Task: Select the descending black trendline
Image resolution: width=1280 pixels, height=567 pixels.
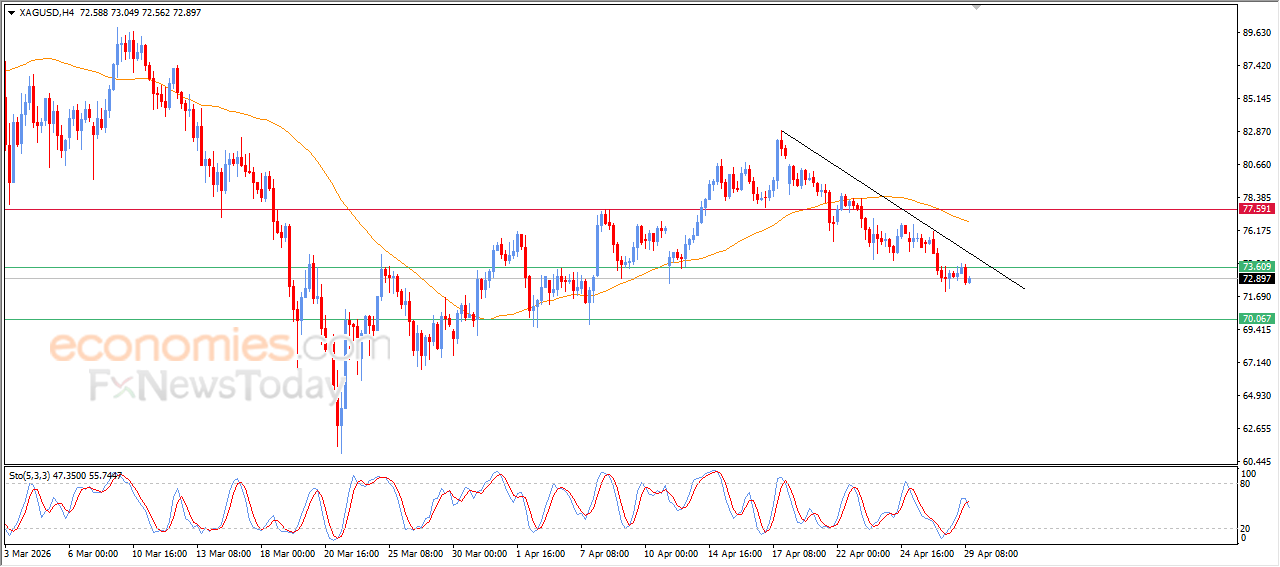Action: [903, 210]
